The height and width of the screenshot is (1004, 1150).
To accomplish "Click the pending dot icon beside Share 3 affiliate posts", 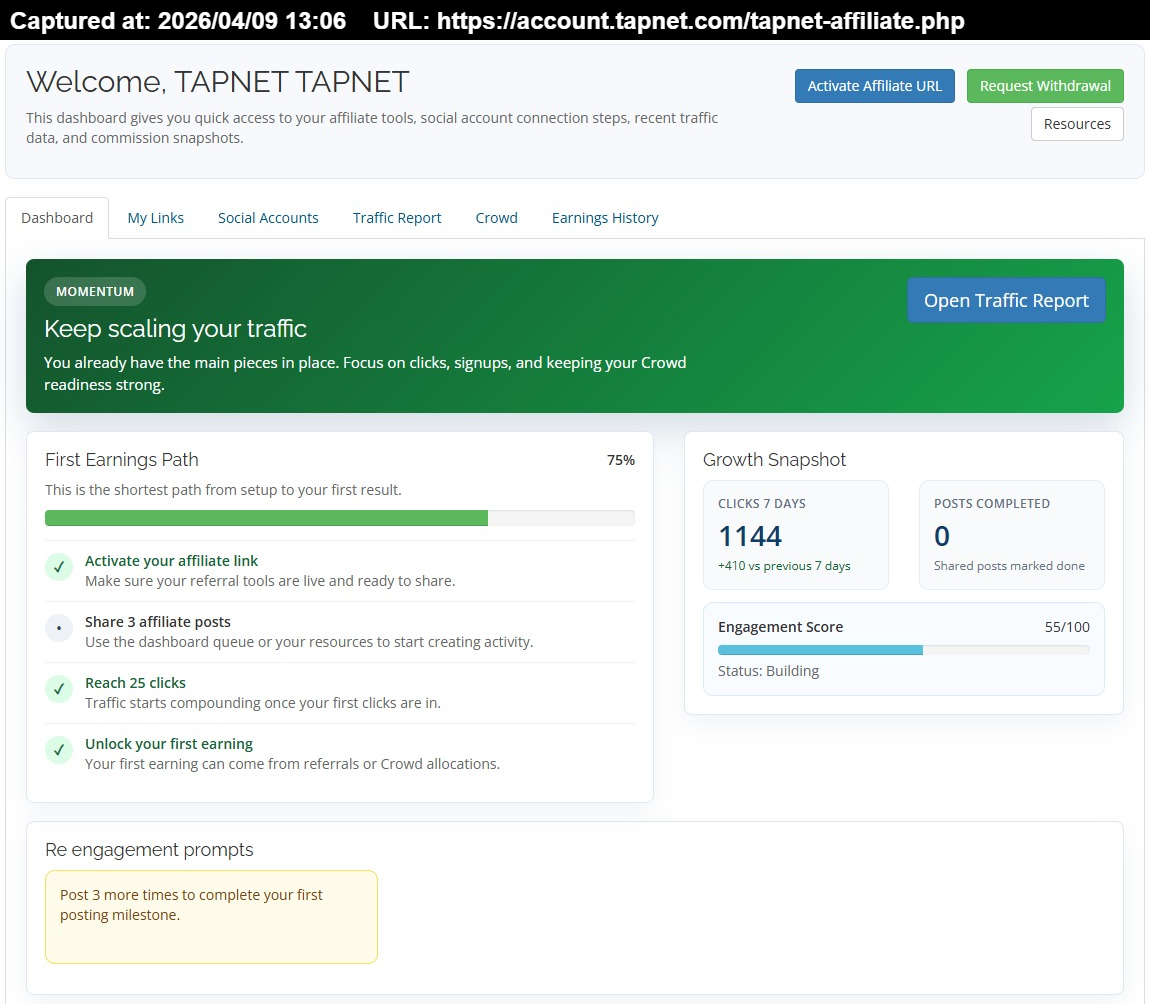I will [x=59, y=628].
